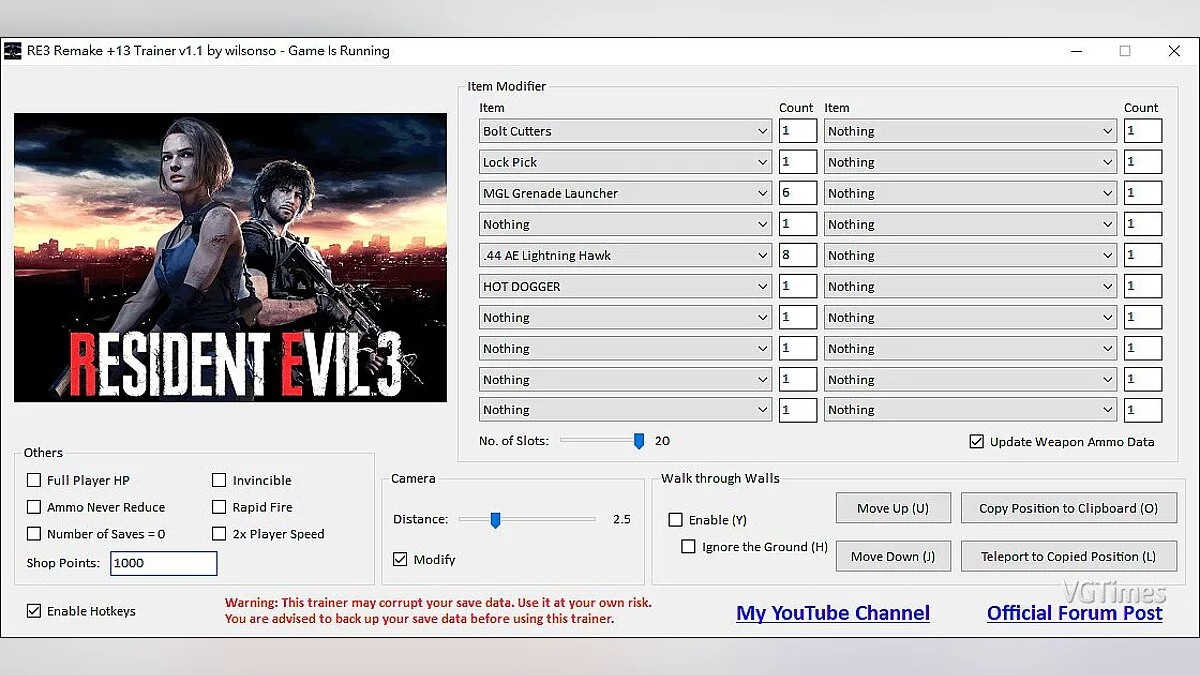Click Teleport to Copied Position
Viewport: 1200px width, 675px height.
click(1068, 556)
